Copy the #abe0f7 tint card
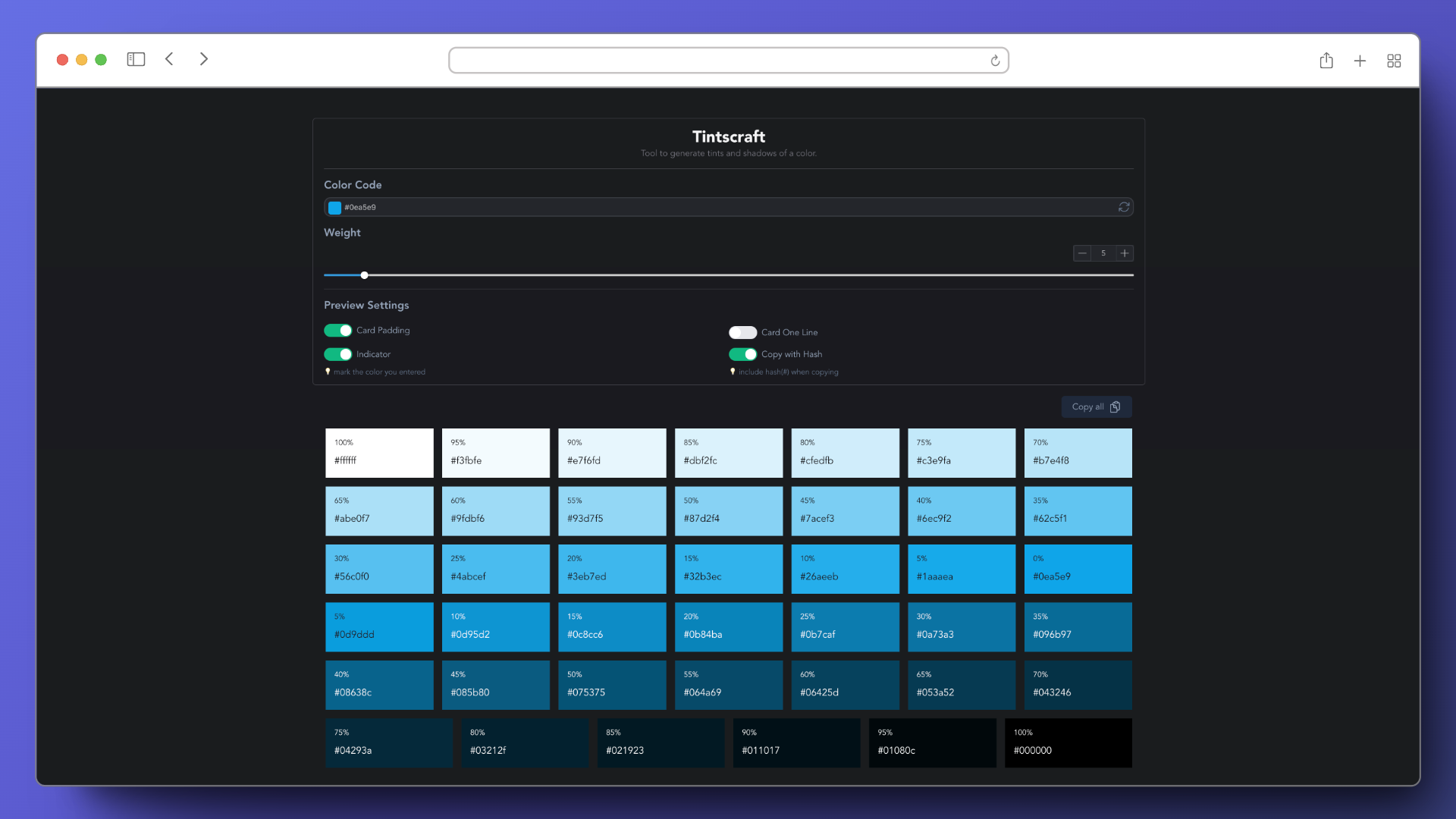1456x819 pixels. (379, 511)
